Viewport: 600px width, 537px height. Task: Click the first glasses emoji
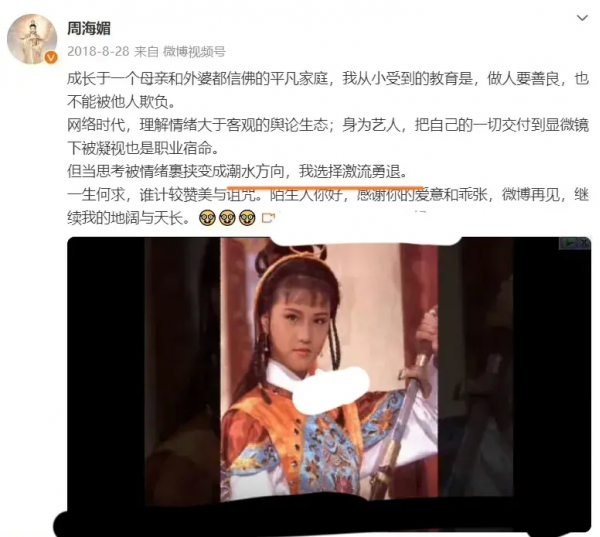[207, 218]
